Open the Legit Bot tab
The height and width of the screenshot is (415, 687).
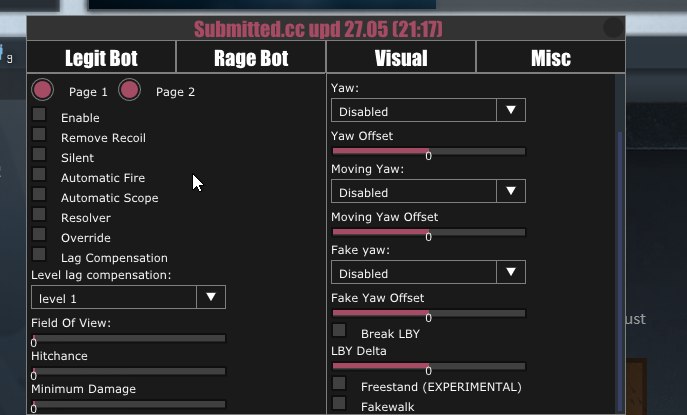(101, 57)
